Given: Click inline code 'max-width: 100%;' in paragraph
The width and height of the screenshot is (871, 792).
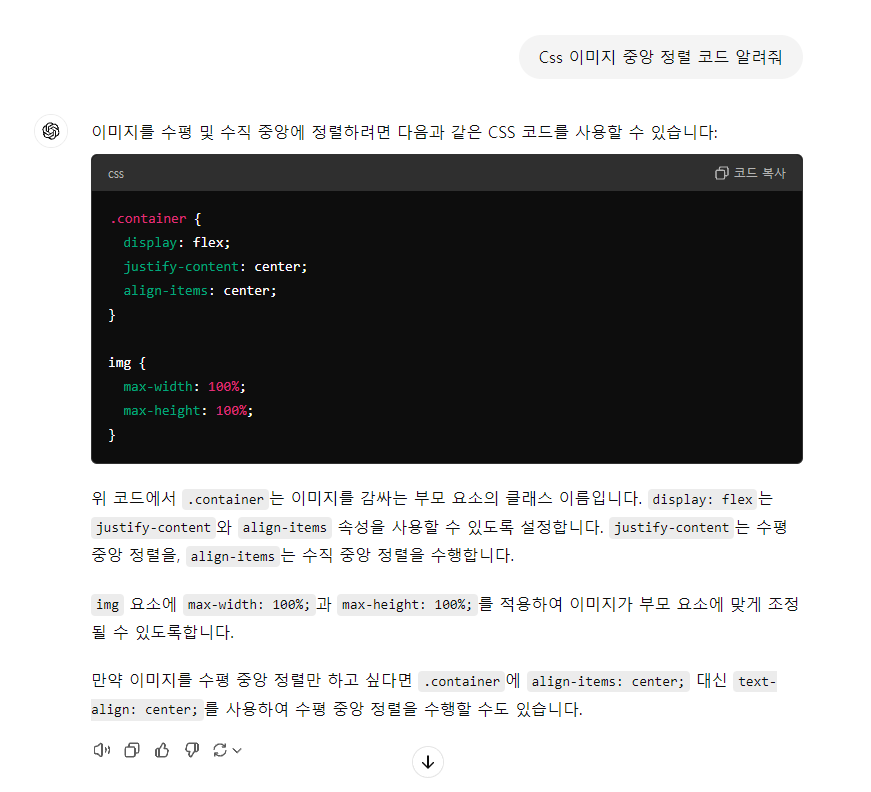Looking at the screenshot, I should 249,604.
